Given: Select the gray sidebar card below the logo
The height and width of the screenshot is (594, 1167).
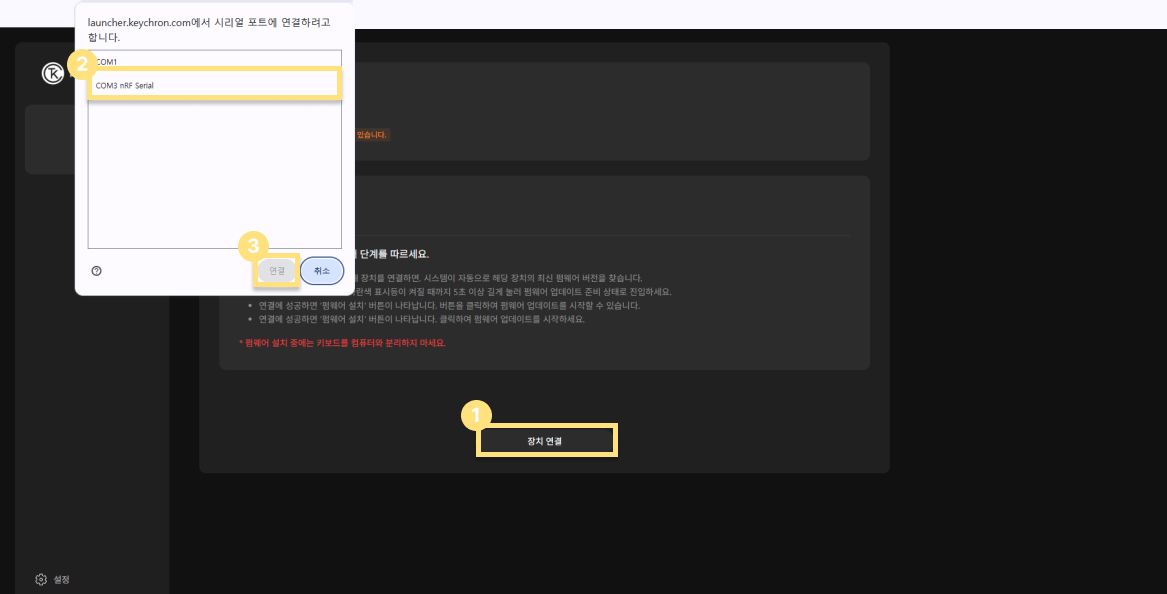Looking at the screenshot, I should point(50,139).
